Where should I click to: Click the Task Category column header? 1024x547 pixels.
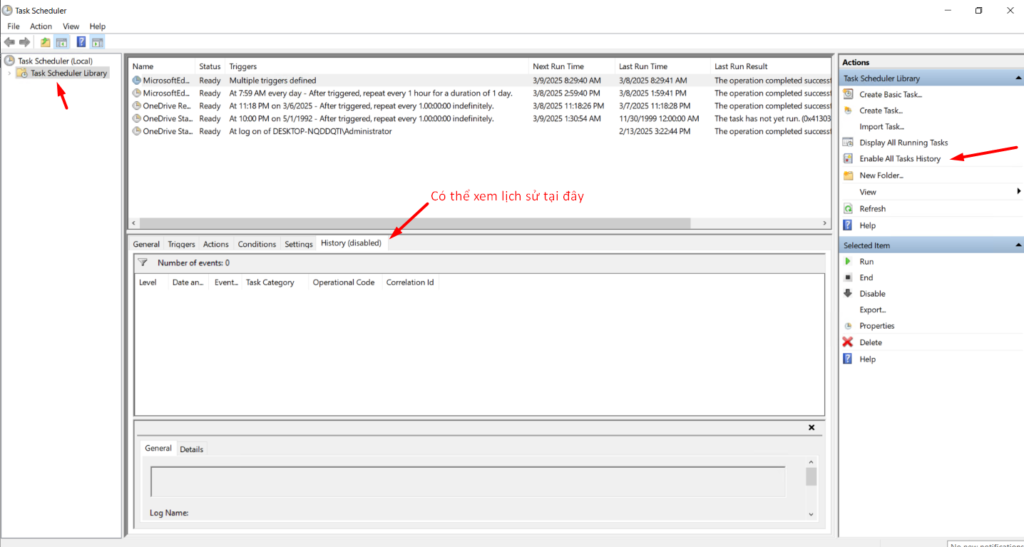[x=274, y=283]
